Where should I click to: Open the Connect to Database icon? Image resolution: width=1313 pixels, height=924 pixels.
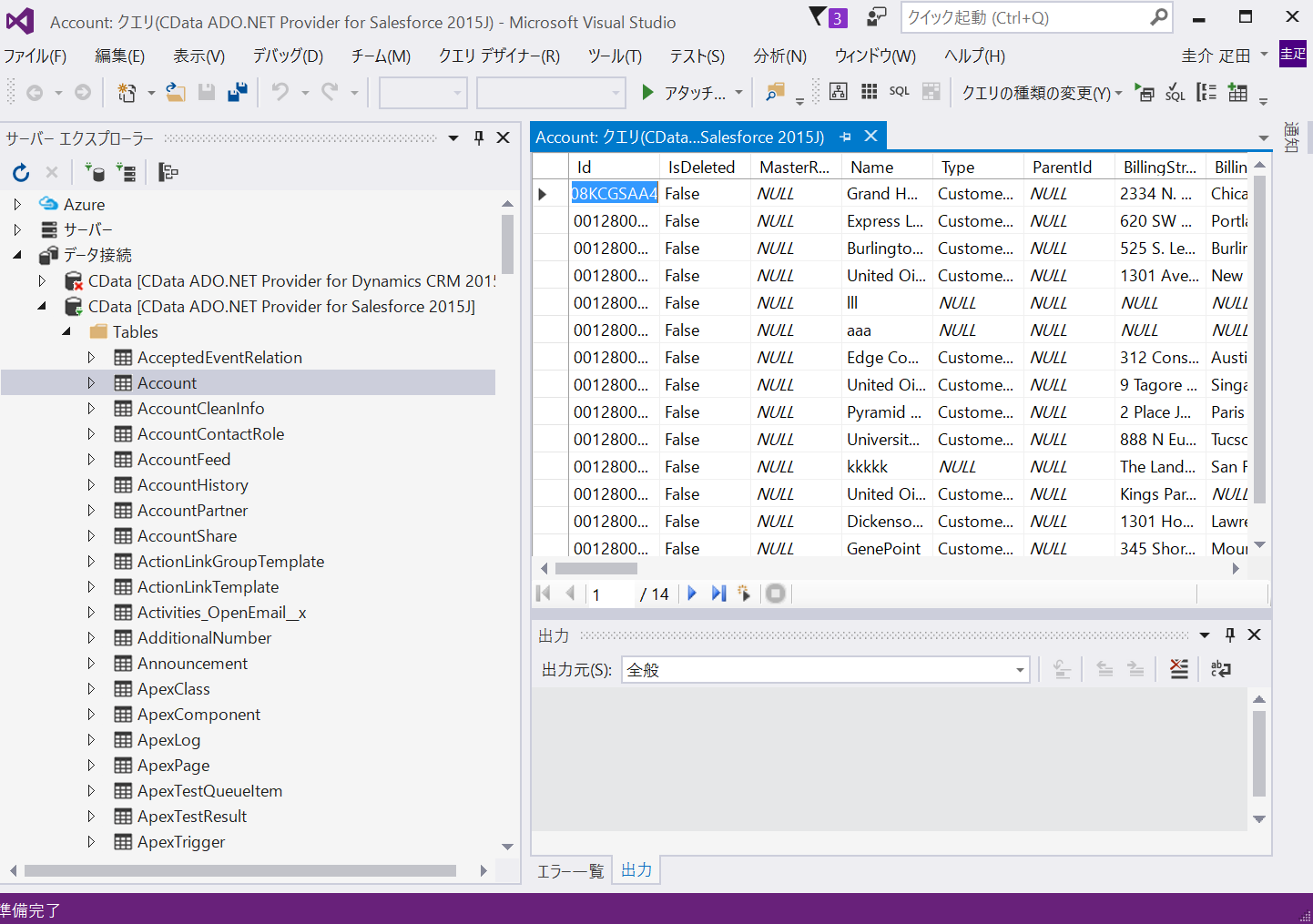pyautogui.click(x=96, y=172)
